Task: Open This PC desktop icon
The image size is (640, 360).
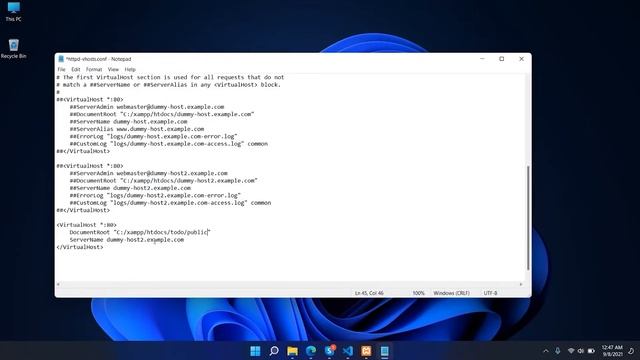Action: tap(13, 11)
